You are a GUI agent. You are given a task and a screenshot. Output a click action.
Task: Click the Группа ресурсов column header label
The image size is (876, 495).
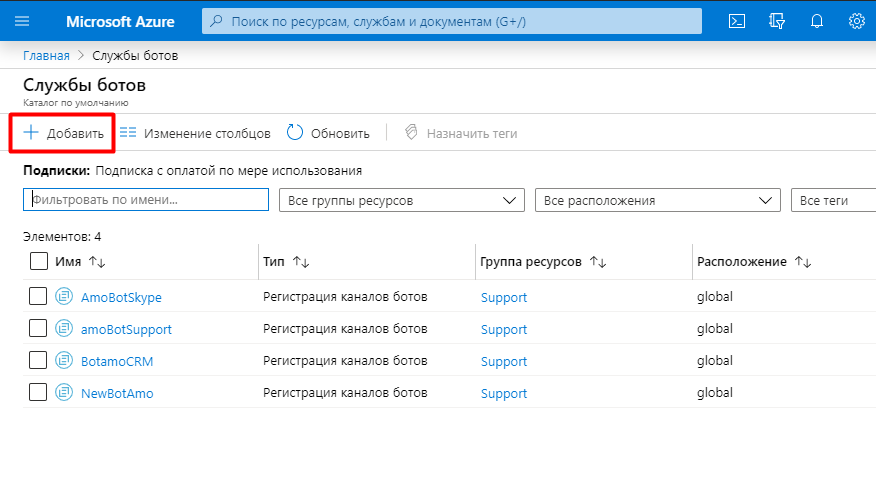pyautogui.click(x=531, y=261)
